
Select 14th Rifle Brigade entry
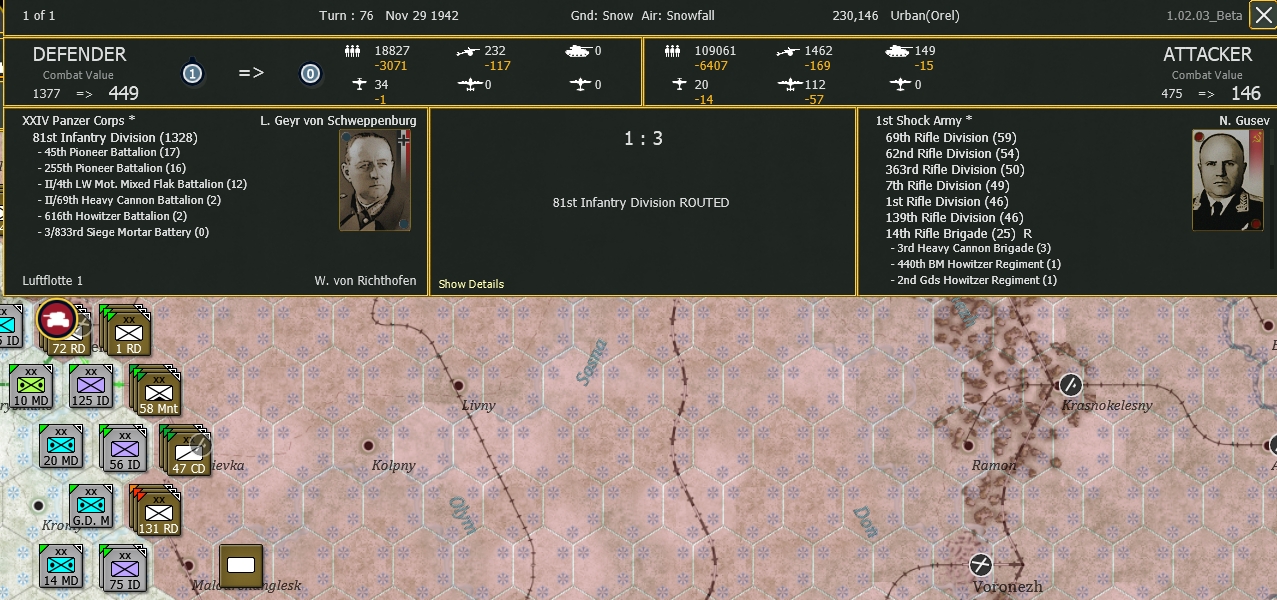point(959,234)
